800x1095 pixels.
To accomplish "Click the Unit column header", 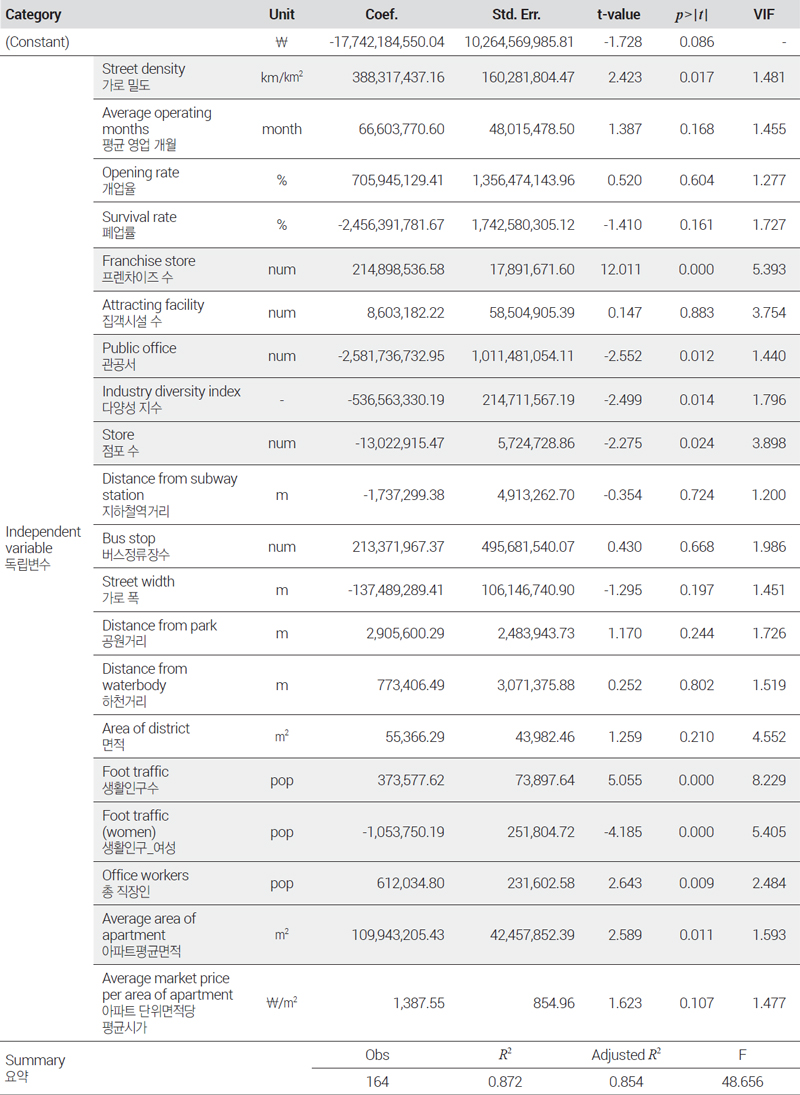I will coord(281,15).
